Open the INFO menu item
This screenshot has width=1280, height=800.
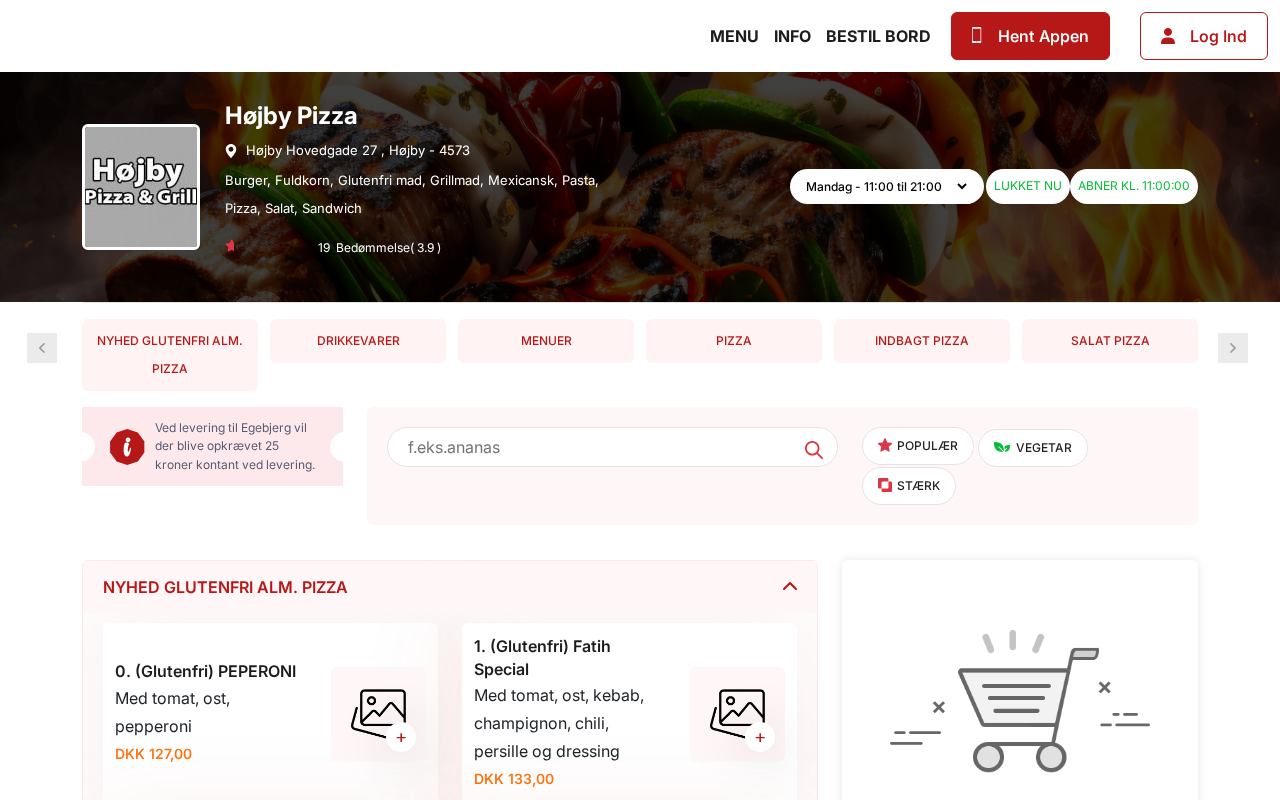(792, 36)
